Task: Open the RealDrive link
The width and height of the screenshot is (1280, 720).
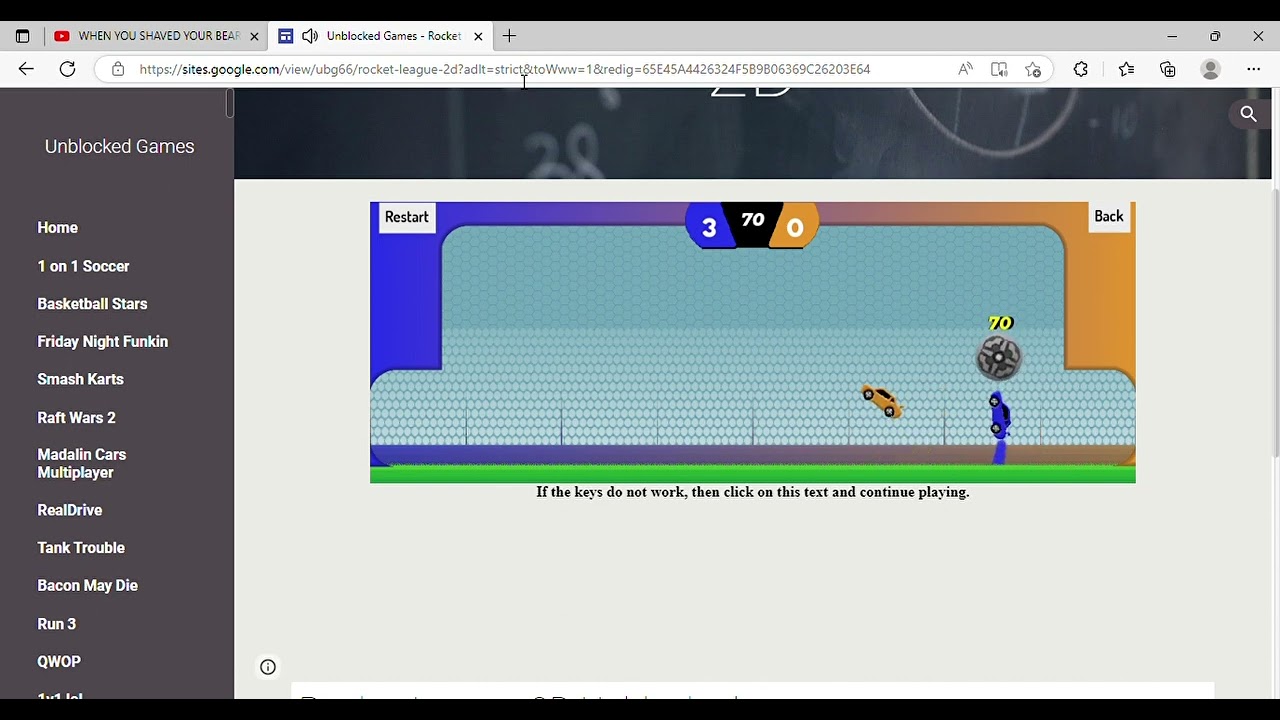Action: [x=69, y=510]
